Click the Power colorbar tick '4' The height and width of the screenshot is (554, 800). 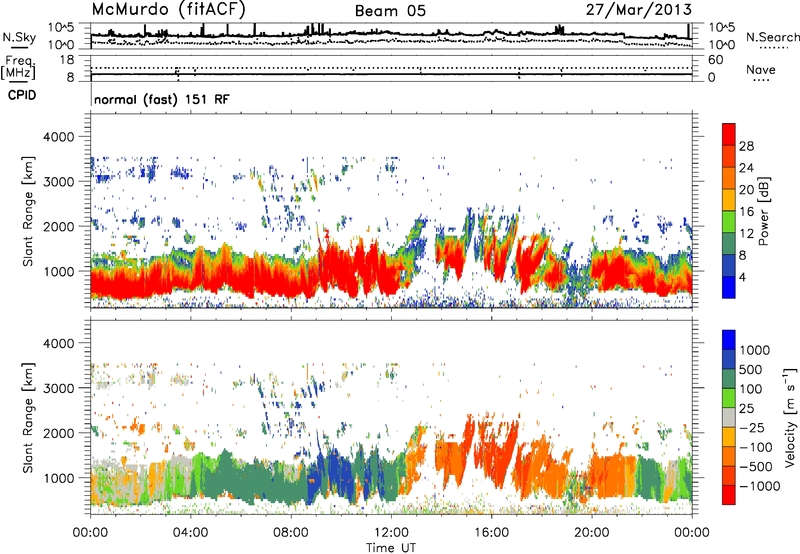click(742, 277)
